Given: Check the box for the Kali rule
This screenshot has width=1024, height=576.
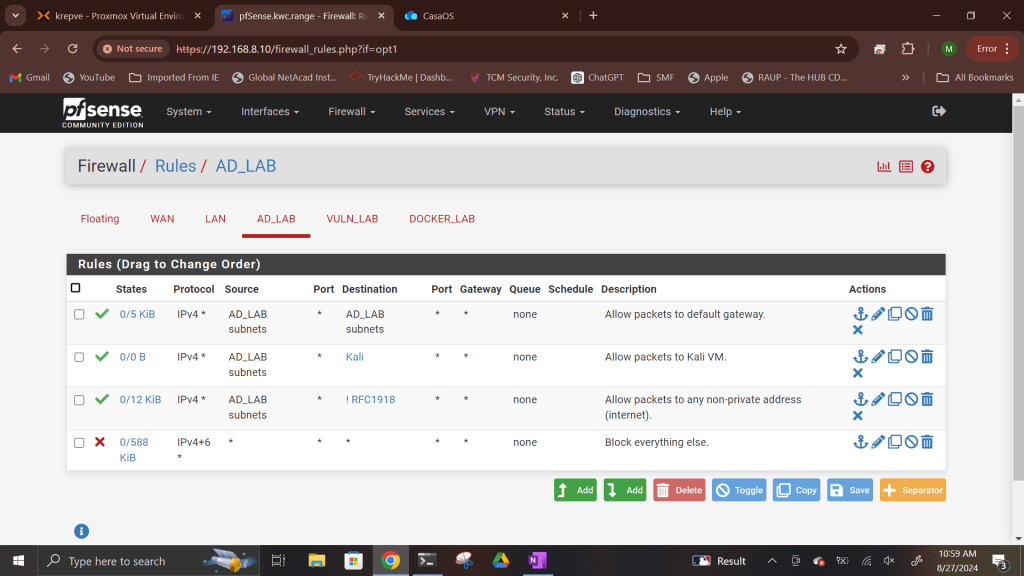Looking at the screenshot, I should pos(79,357).
